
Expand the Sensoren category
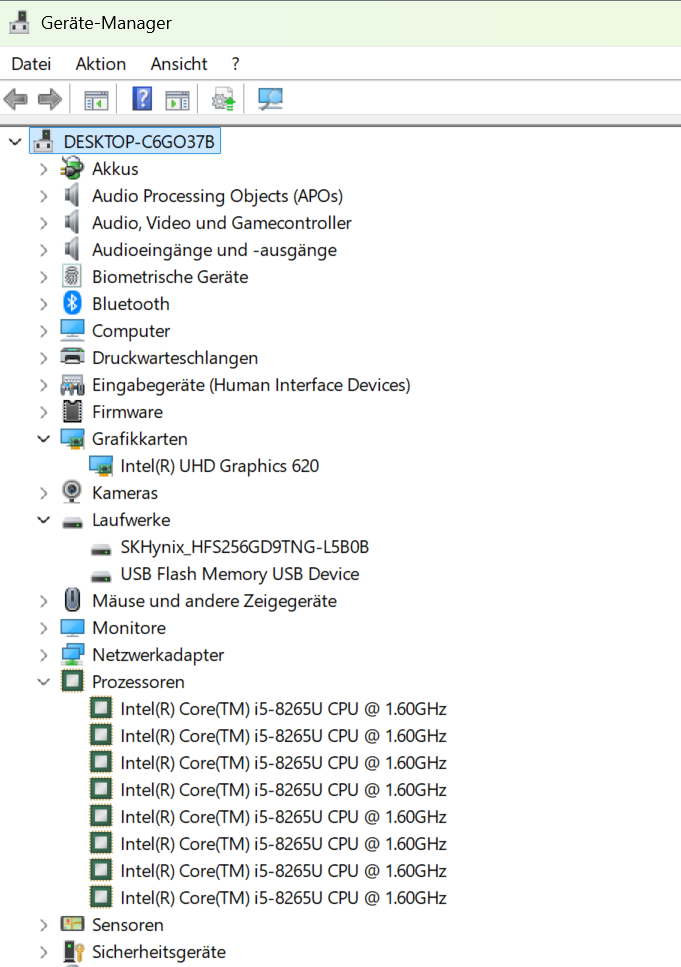(43, 925)
